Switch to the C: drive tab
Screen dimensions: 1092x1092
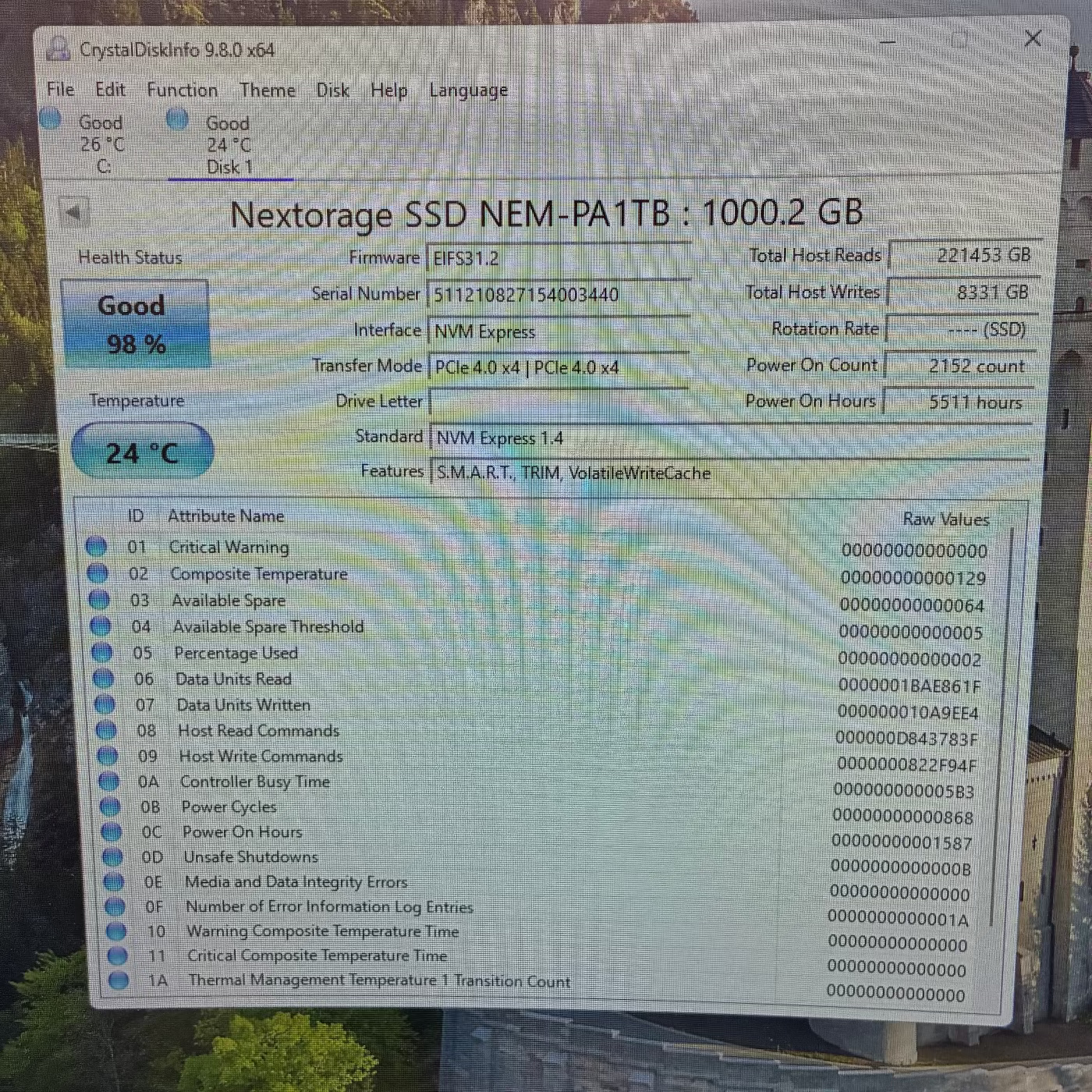[x=101, y=144]
